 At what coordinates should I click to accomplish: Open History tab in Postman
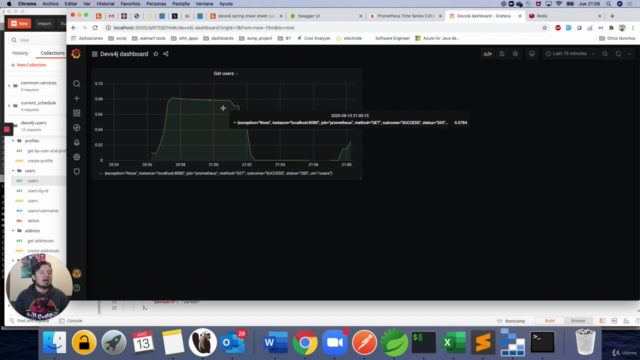20,53
